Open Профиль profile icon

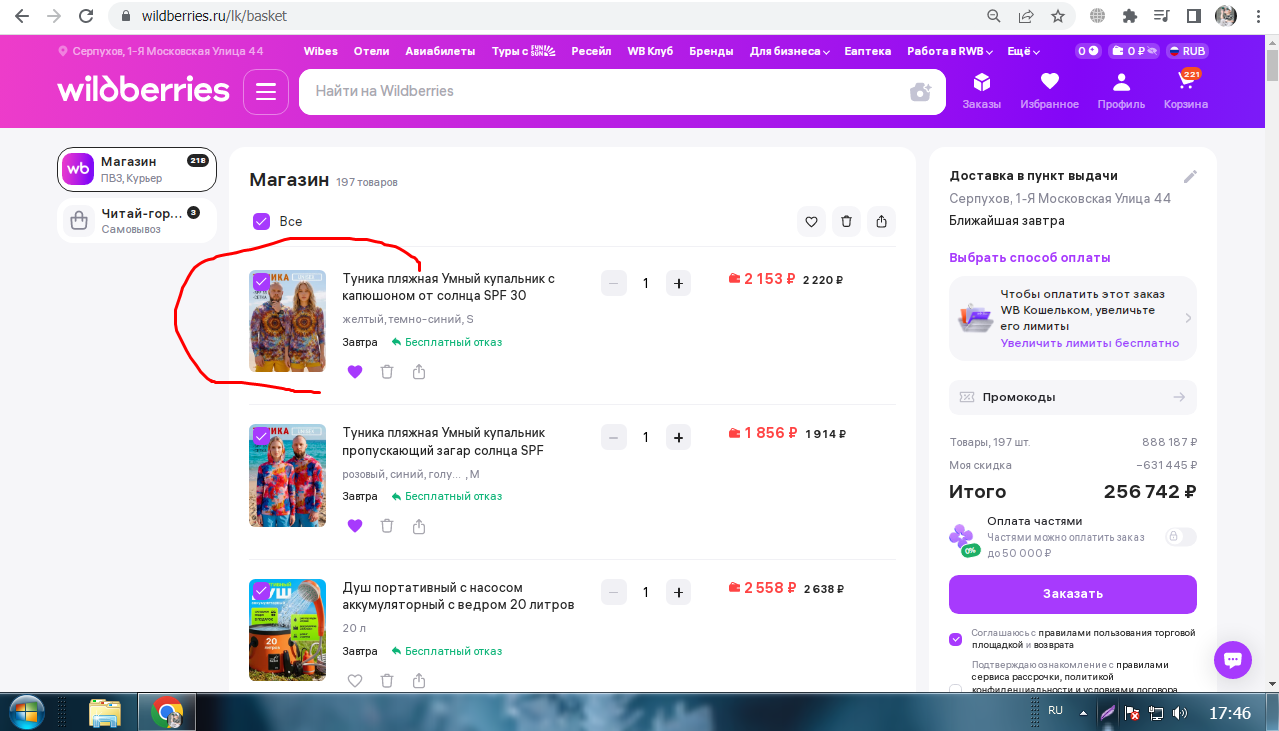pyautogui.click(x=1121, y=90)
